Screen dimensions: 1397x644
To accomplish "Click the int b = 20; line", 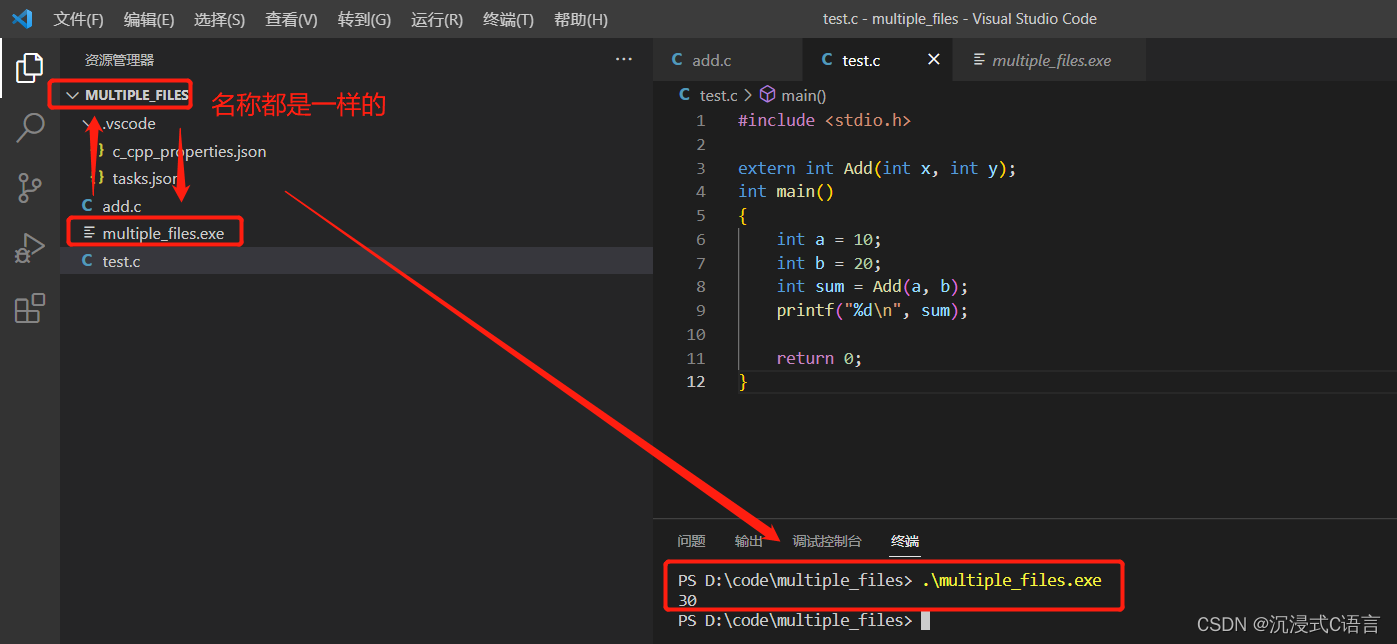I will (829, 263).
